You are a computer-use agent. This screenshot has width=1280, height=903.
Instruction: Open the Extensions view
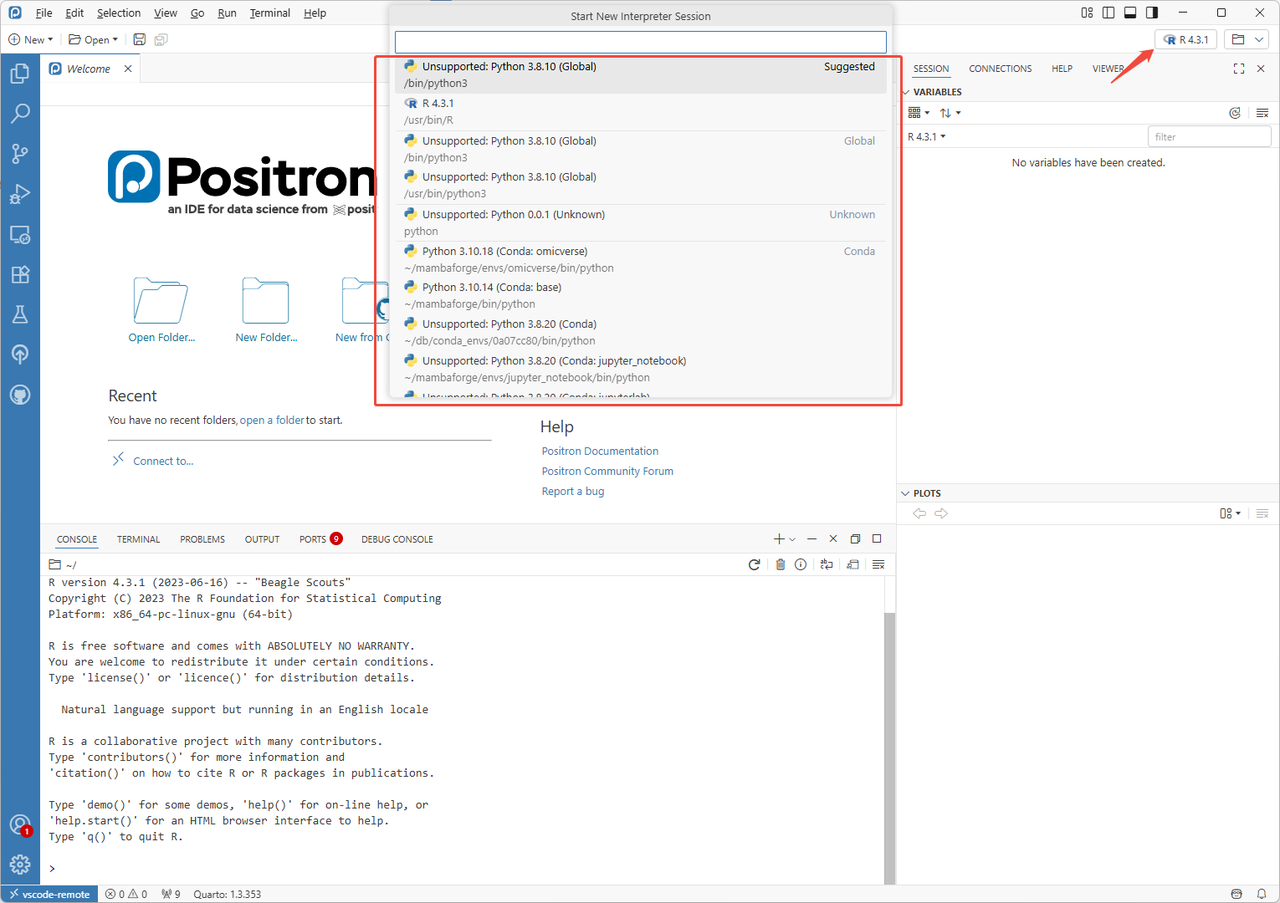tap(20, 274)
